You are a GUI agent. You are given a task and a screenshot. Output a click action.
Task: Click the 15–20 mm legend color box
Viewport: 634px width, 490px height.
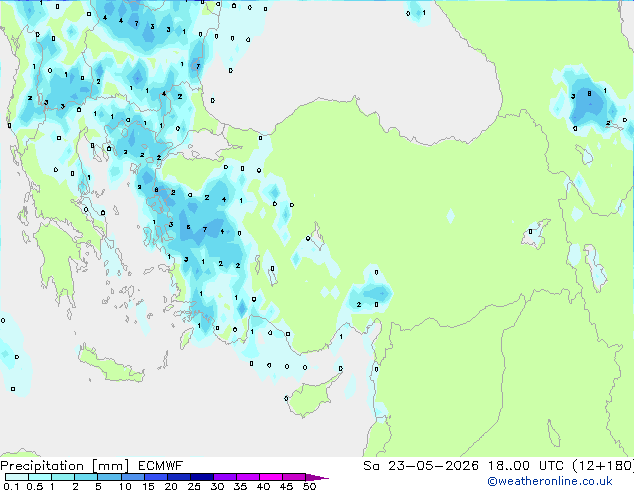pos(156,477)
